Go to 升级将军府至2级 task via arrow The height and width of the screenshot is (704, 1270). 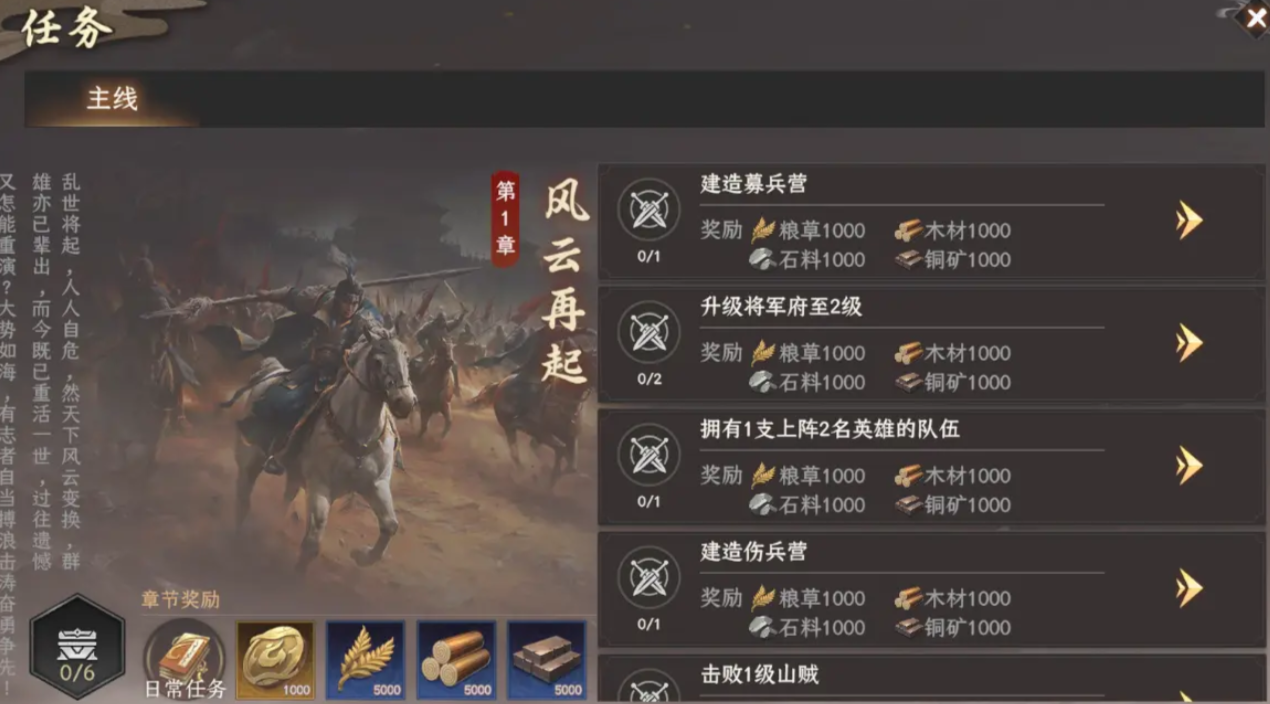point(1188,343)
